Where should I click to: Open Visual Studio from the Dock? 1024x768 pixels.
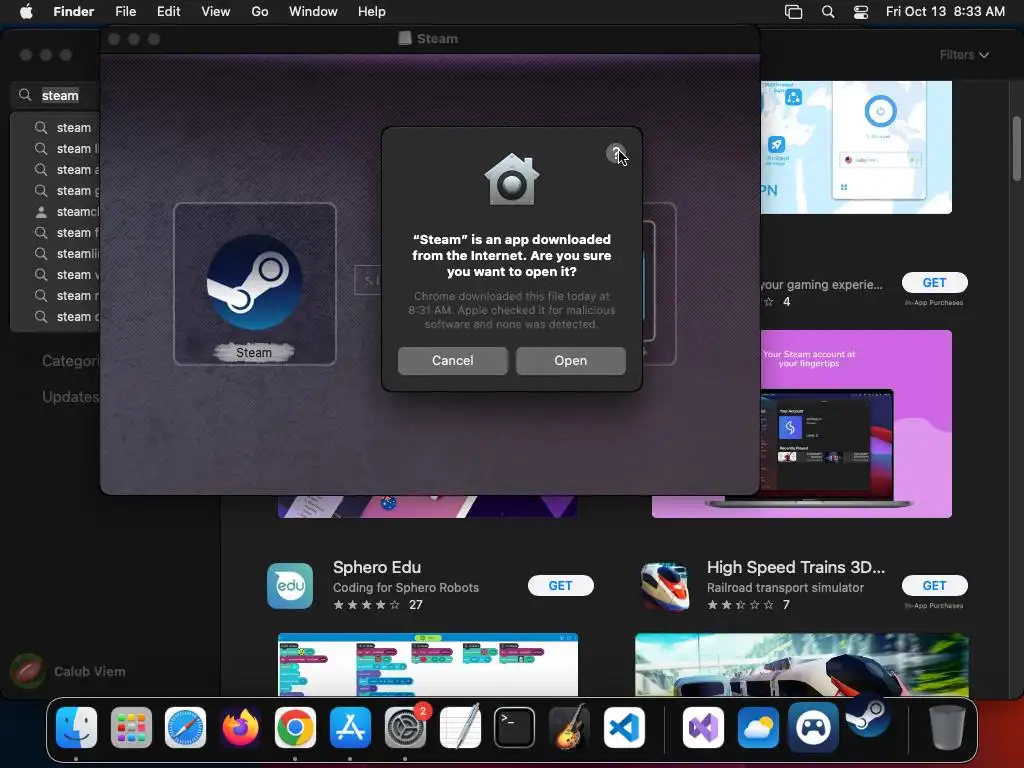[703, 728]
